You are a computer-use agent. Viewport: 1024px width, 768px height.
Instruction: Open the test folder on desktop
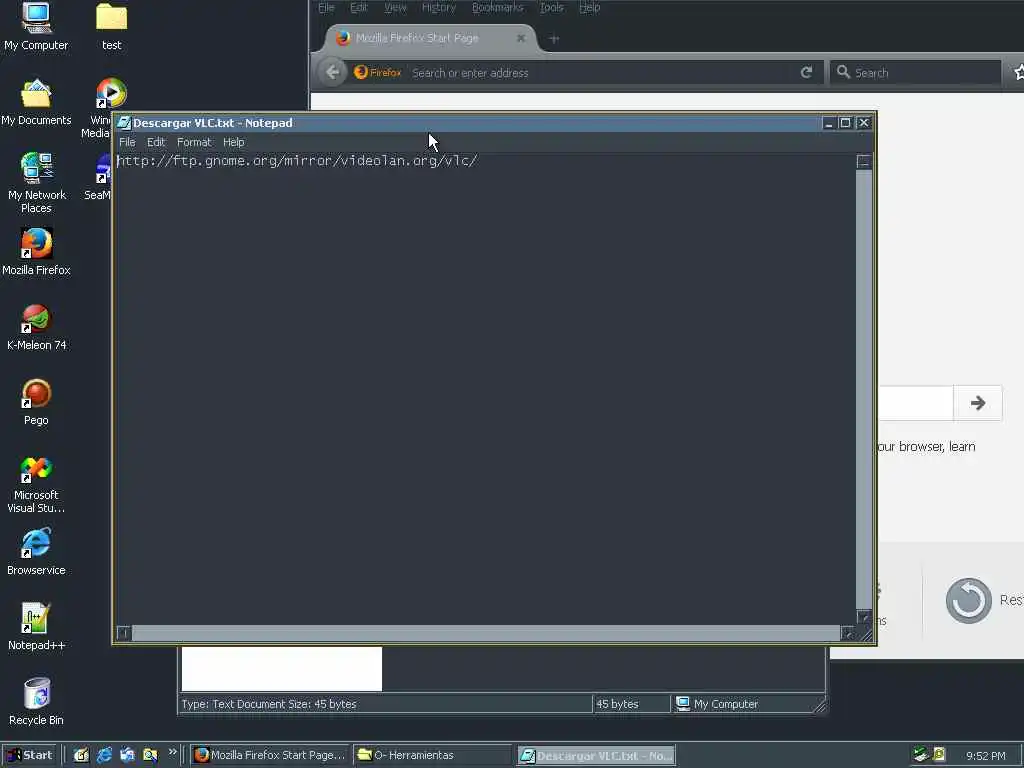pyautogui.click(x=111, y=27)
